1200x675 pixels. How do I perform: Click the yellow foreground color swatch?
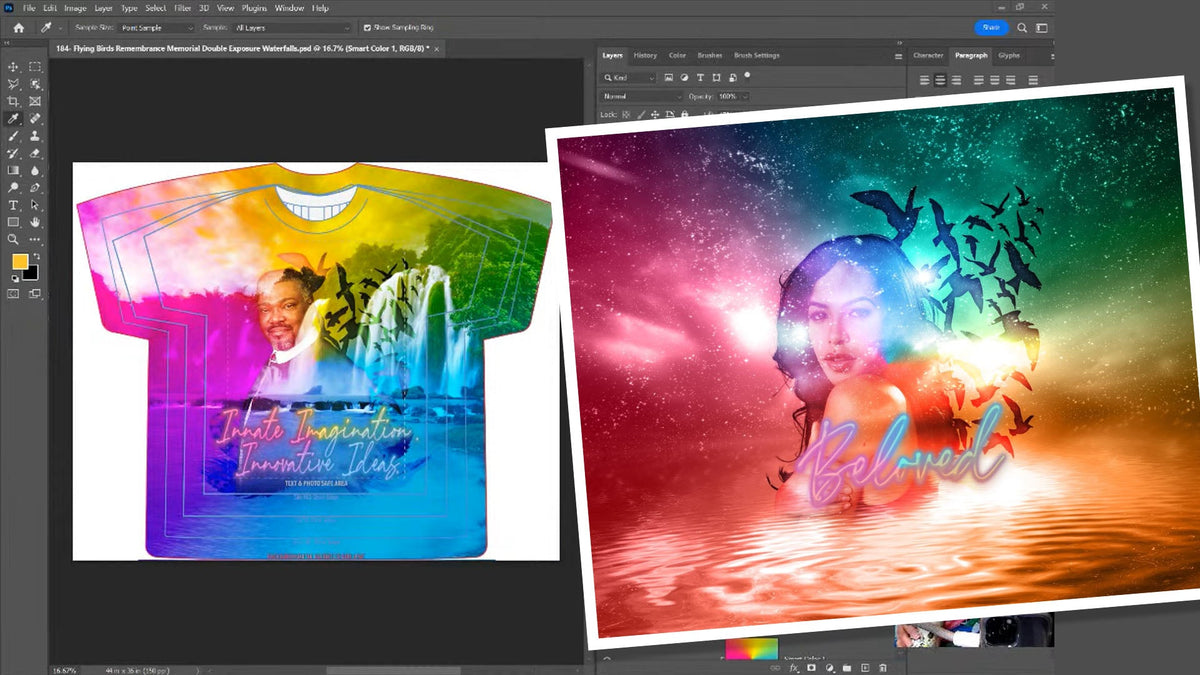coord(19,260)
